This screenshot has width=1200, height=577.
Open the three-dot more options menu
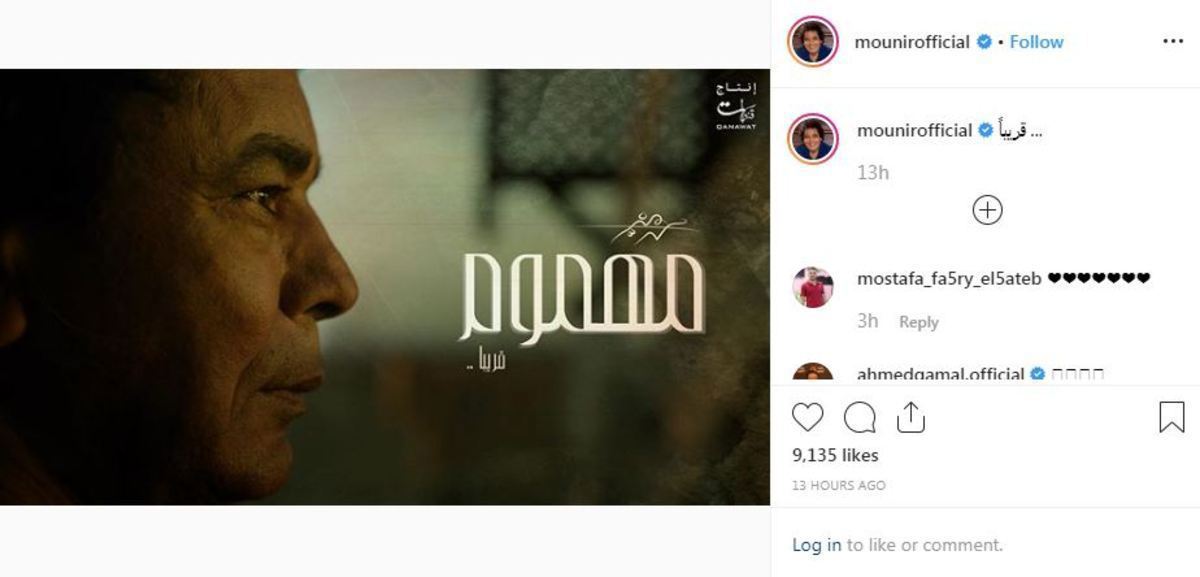tap(1172, 42)
